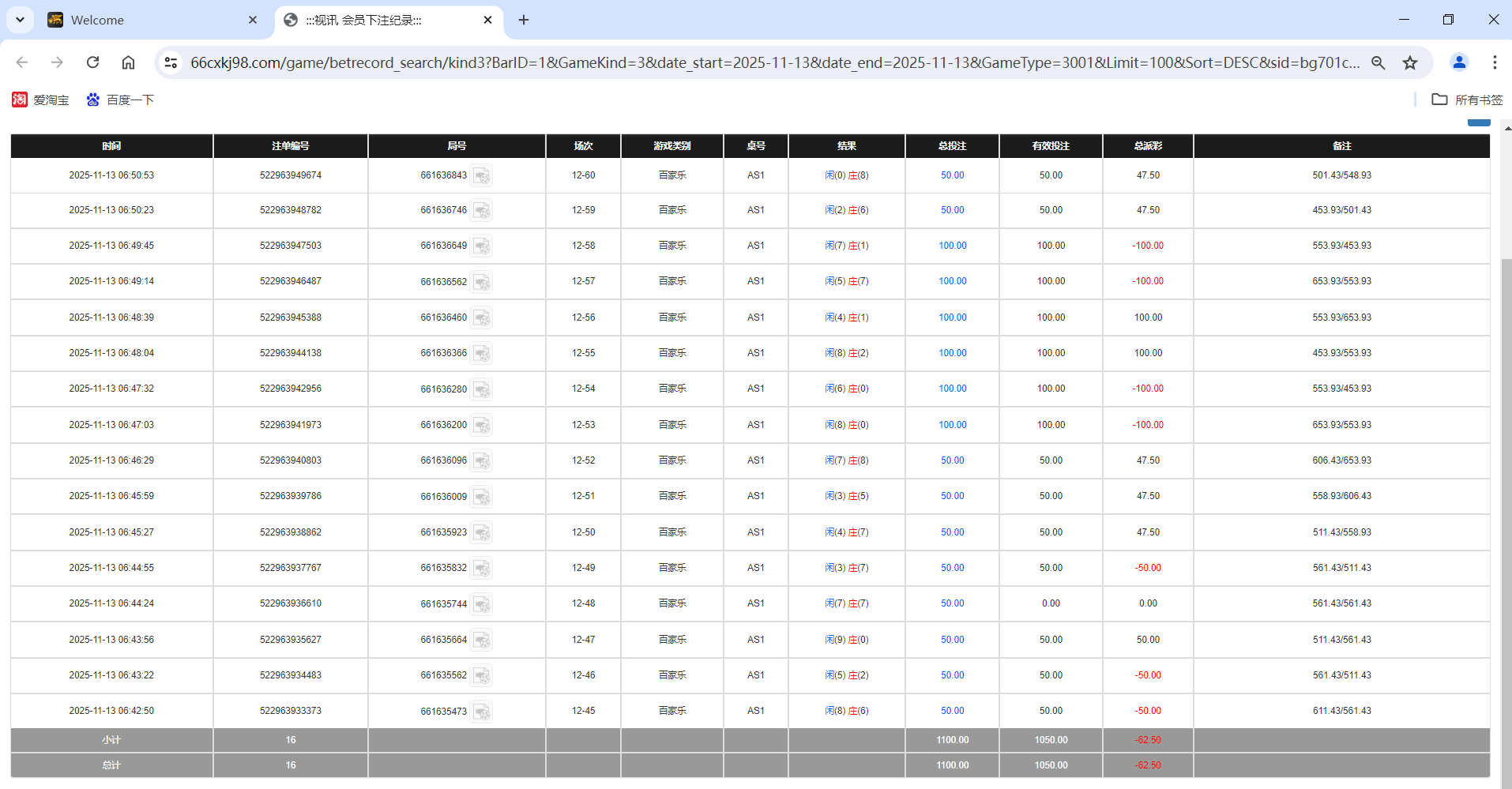
Task: Reload the betting records page
Action: tap(92, 62)
